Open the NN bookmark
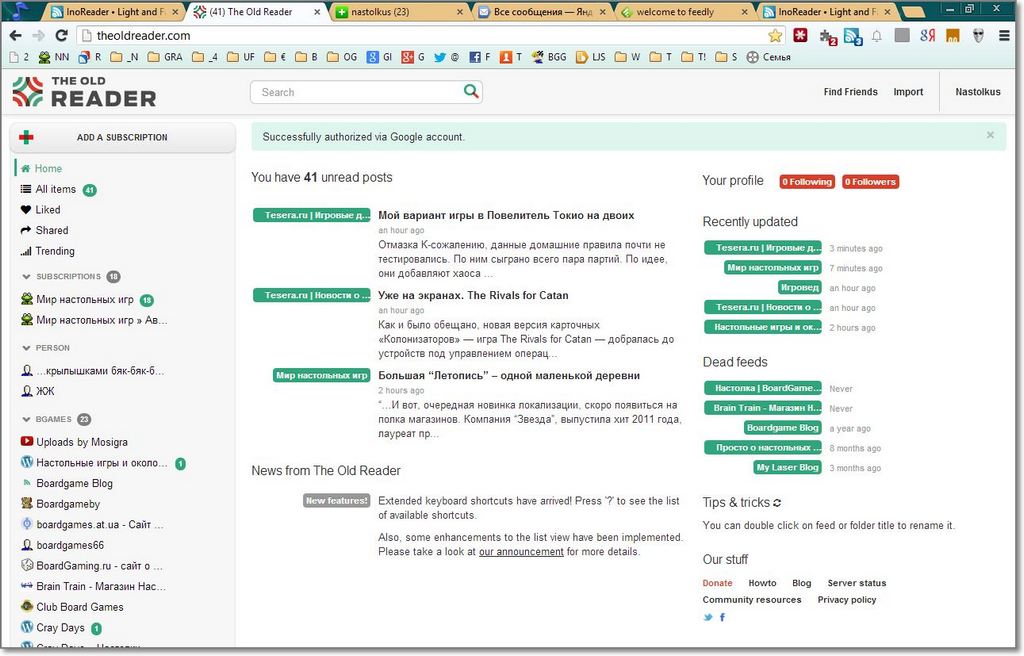Image resolution: width=1024 pixels, height=656 pixels. [54, 57]
